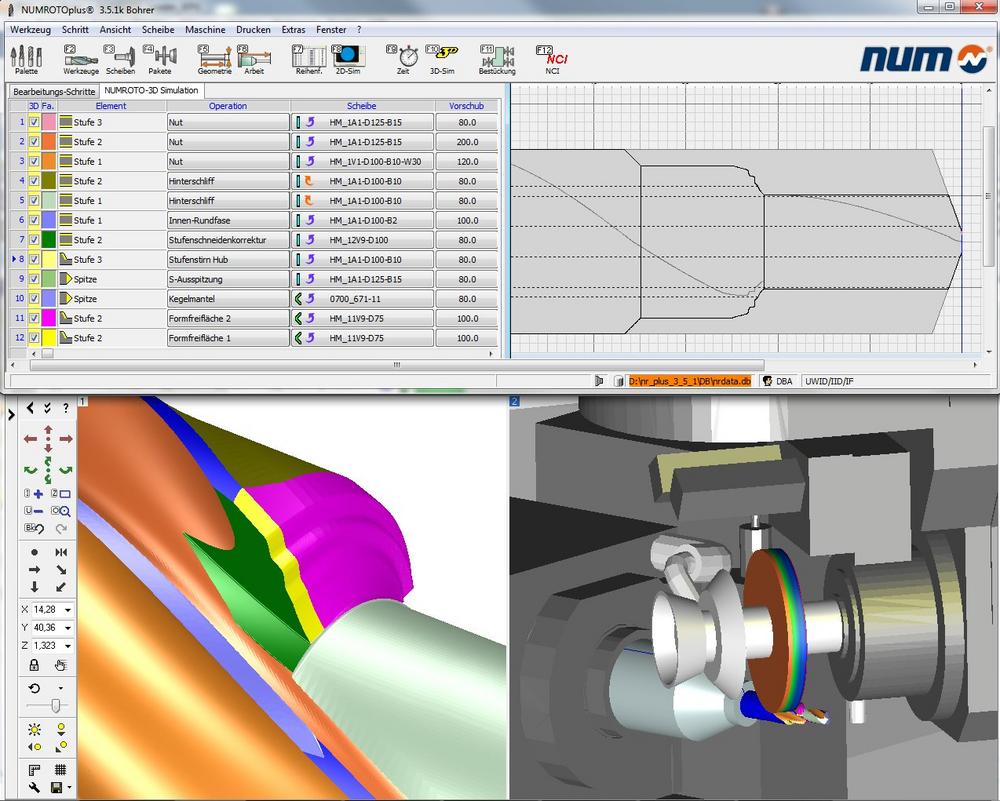Open the X coordinate dropdown

68,610
